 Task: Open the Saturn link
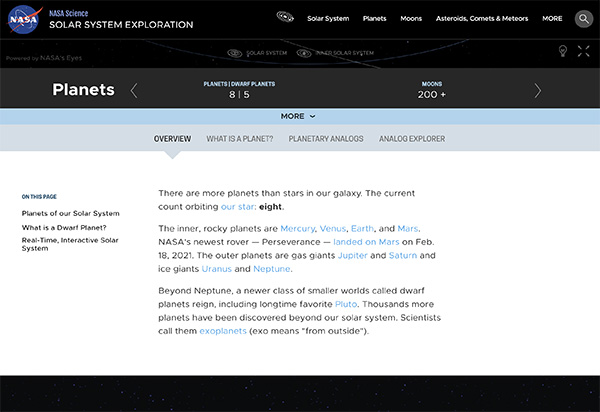pyautogui.click(x=403, y=255)
